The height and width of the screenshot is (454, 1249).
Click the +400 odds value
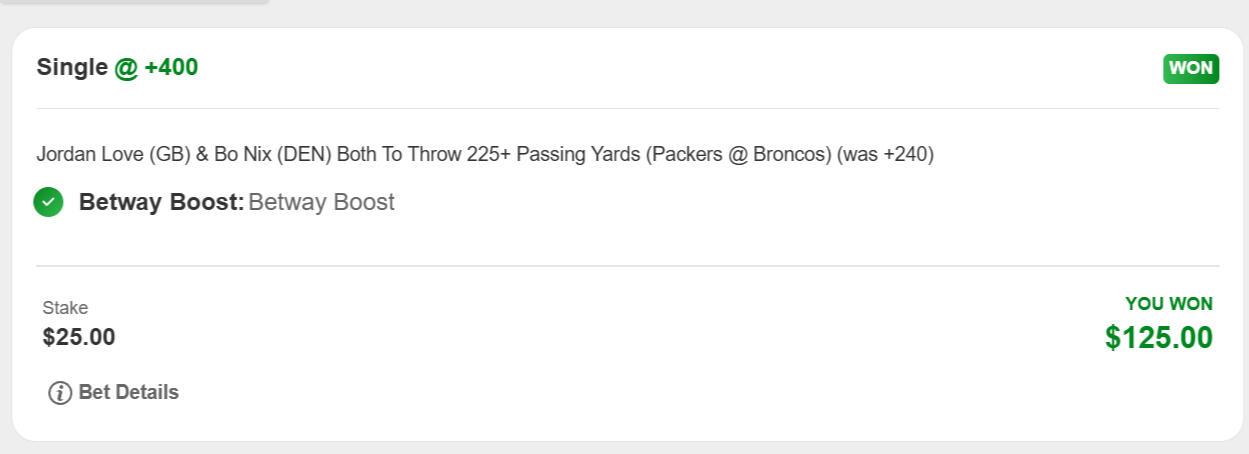[171, 68]
